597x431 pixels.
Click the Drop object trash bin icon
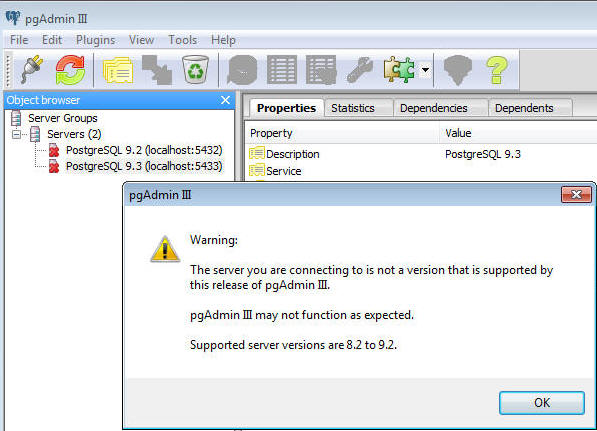pos(195,69)
